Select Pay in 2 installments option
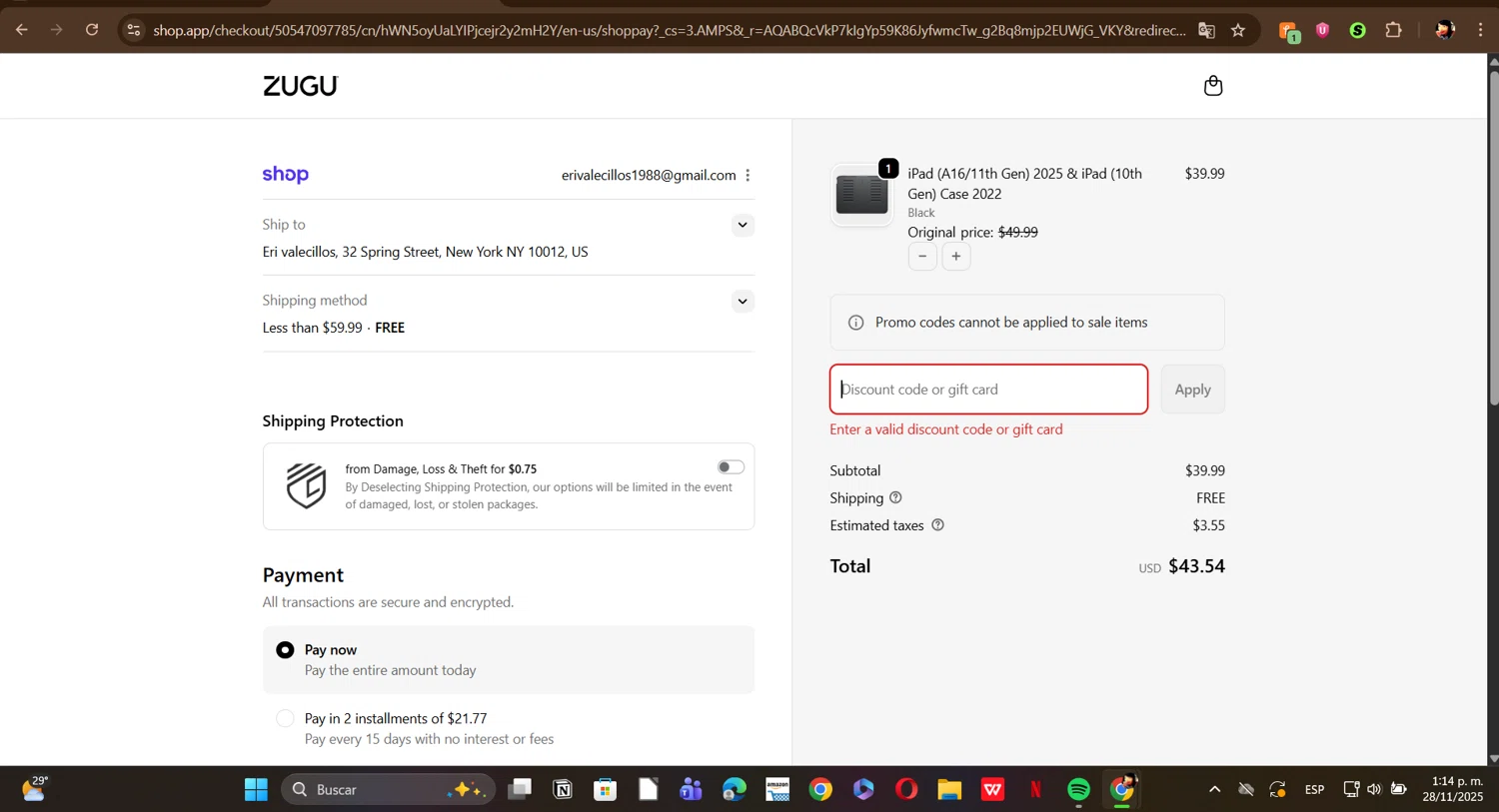Viewport: 1499px width, 812px height. (x=285, y=718)
